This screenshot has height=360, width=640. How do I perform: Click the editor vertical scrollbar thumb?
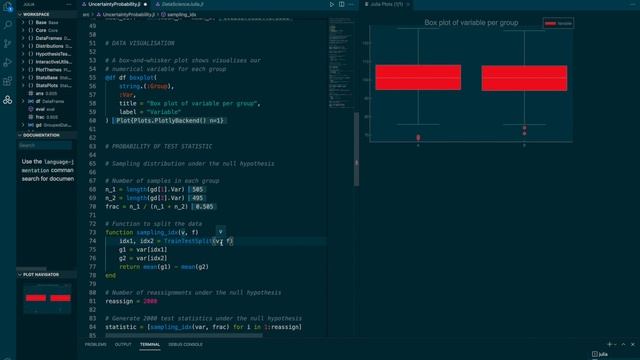point(356,149)
